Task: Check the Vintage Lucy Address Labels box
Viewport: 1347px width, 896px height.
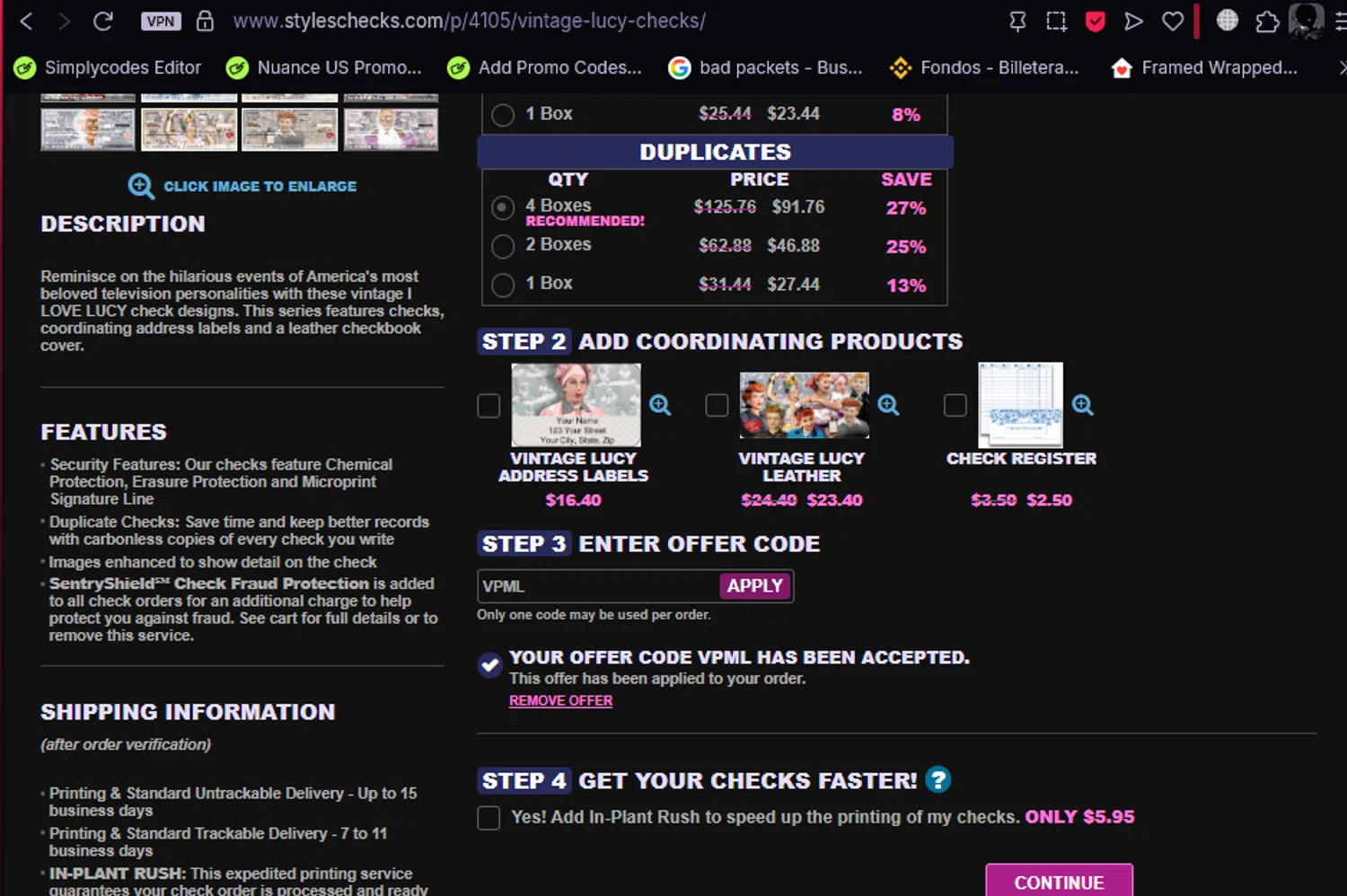Action: coord(489,406)
